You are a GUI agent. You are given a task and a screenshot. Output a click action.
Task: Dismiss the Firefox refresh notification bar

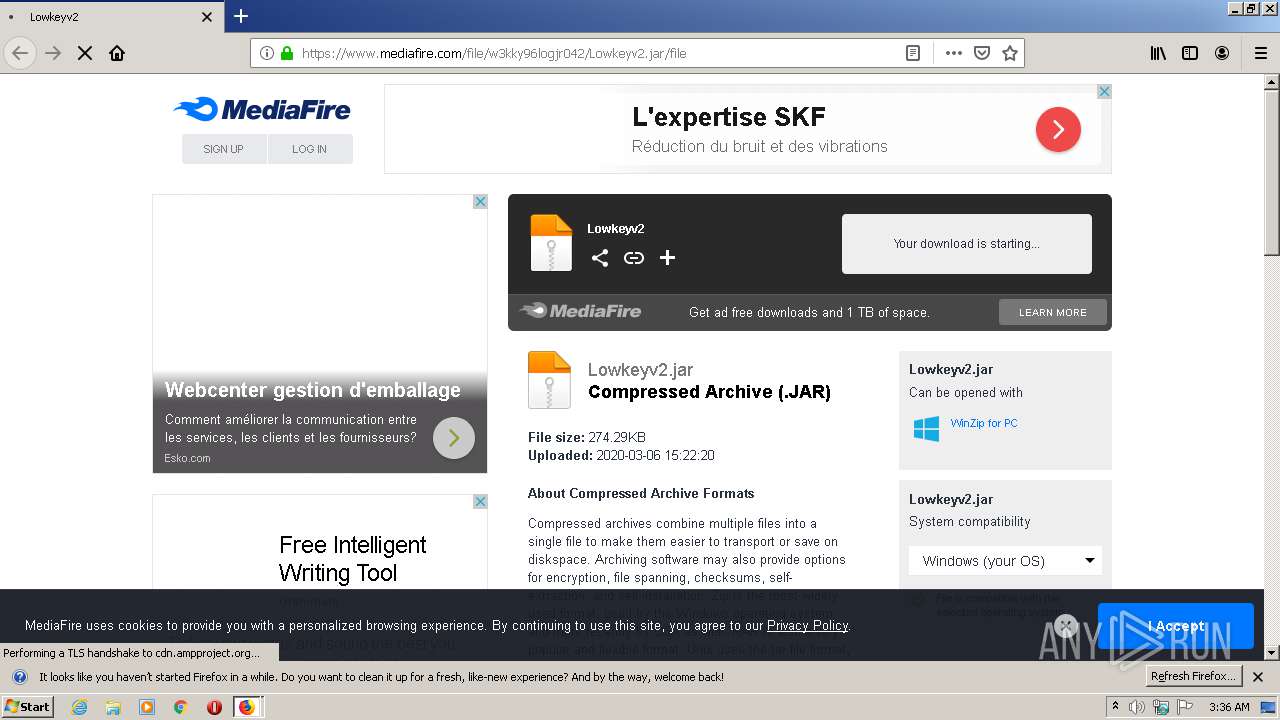(x=1258, y=677)
